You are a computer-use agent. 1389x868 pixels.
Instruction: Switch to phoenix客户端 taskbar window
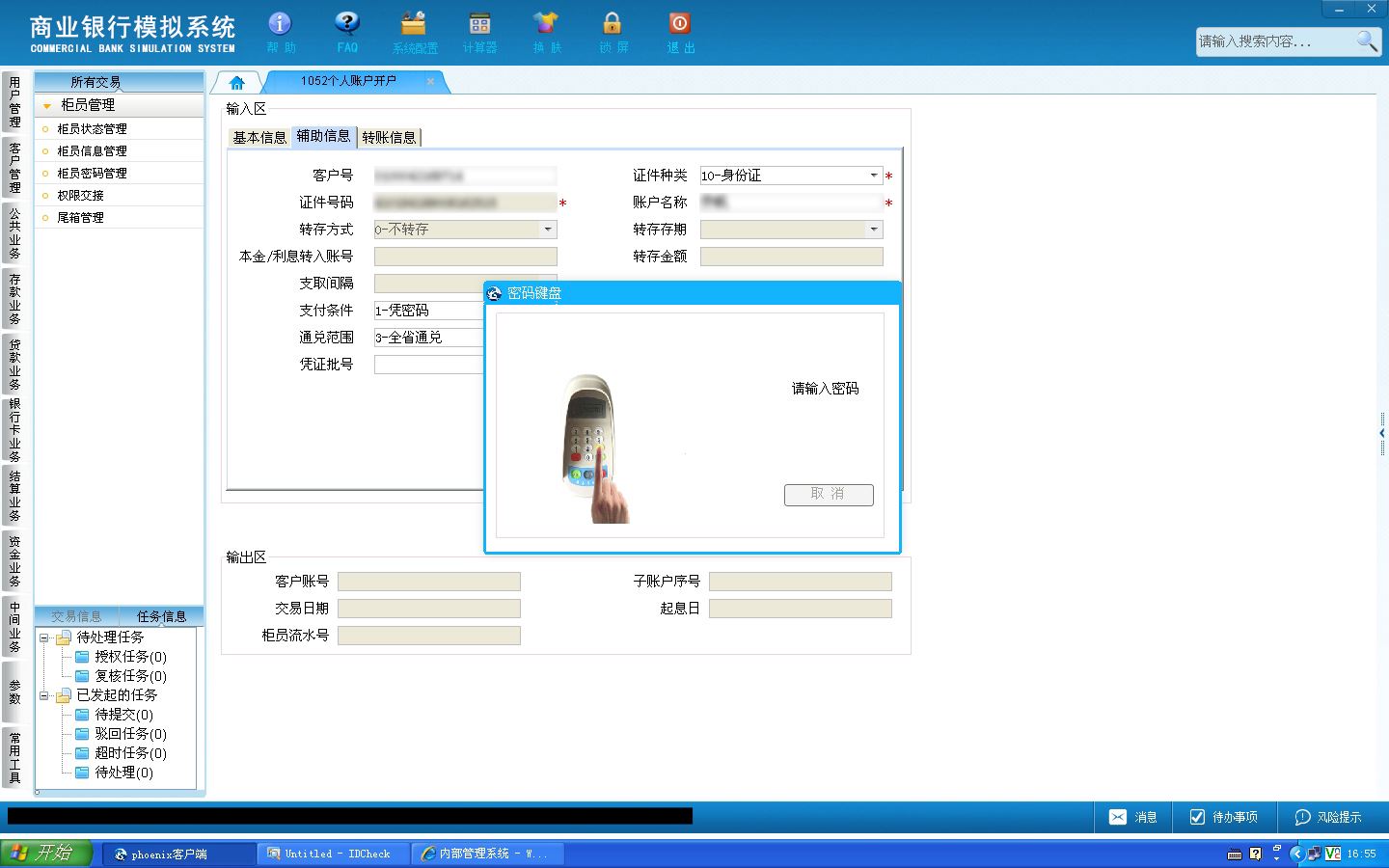(x=178, y=854)
